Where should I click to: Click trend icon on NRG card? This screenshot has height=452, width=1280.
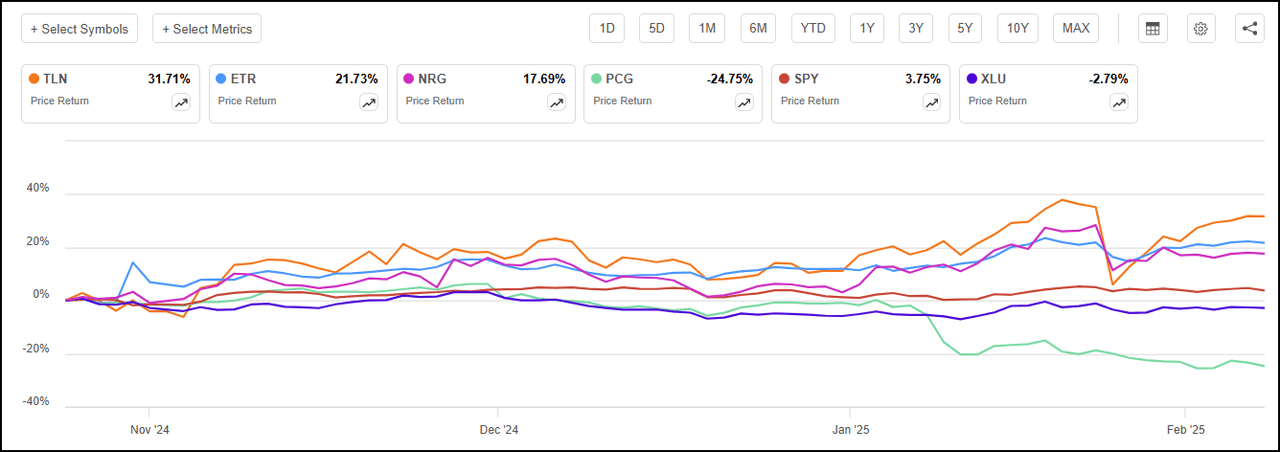click(556, 102)
